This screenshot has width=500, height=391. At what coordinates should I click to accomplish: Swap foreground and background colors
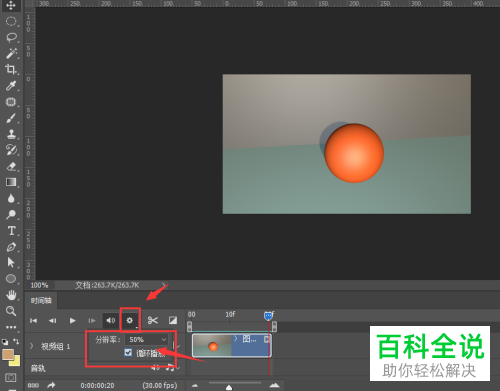16,341
